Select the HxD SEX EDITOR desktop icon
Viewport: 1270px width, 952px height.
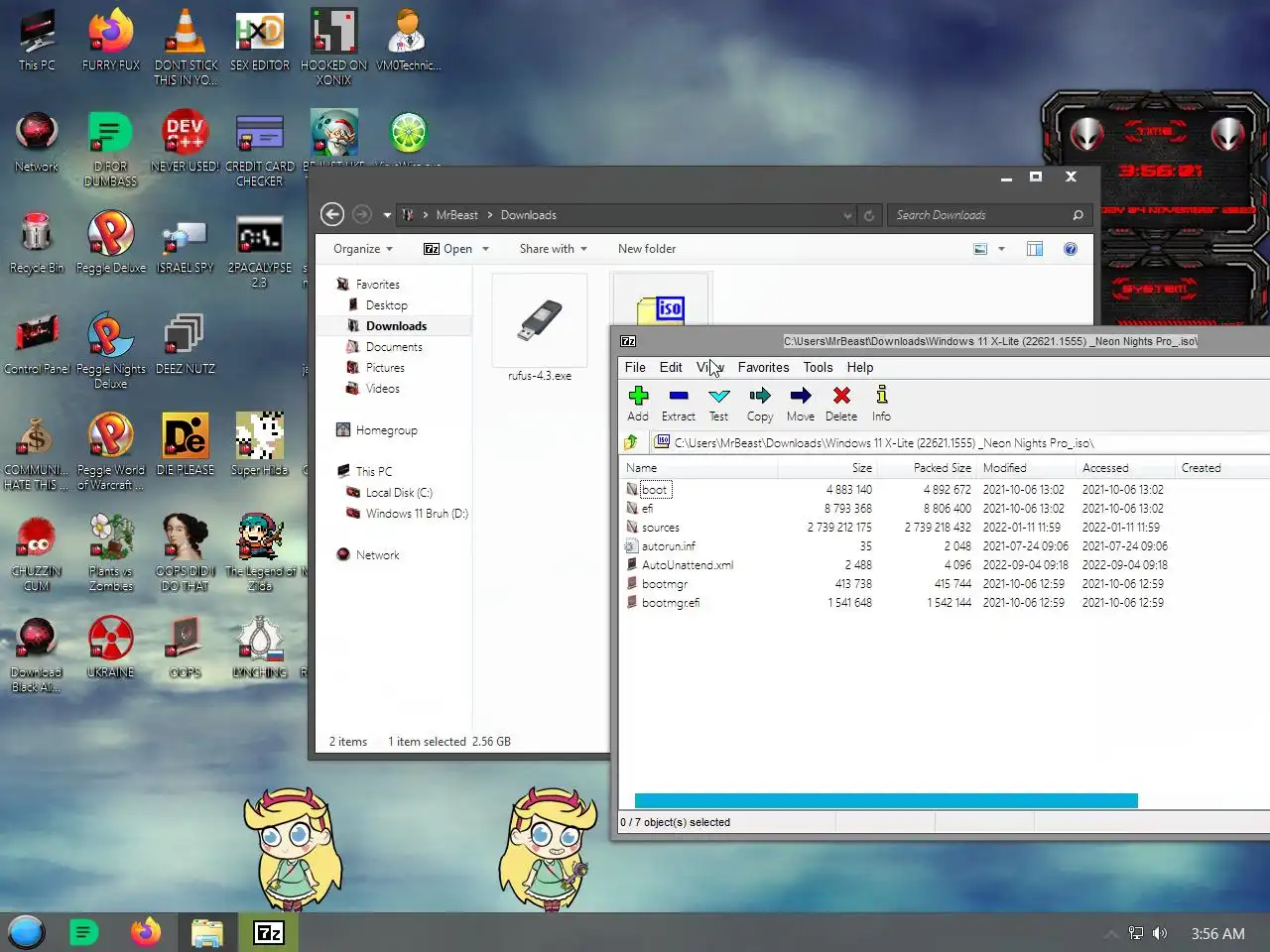(260, 41)
